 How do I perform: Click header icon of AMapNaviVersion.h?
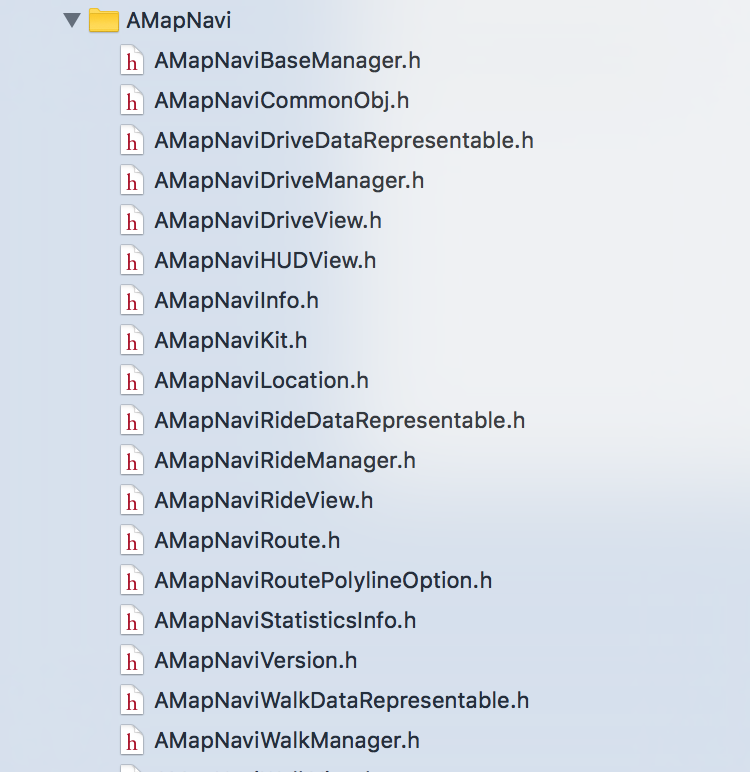click(131, 661)
